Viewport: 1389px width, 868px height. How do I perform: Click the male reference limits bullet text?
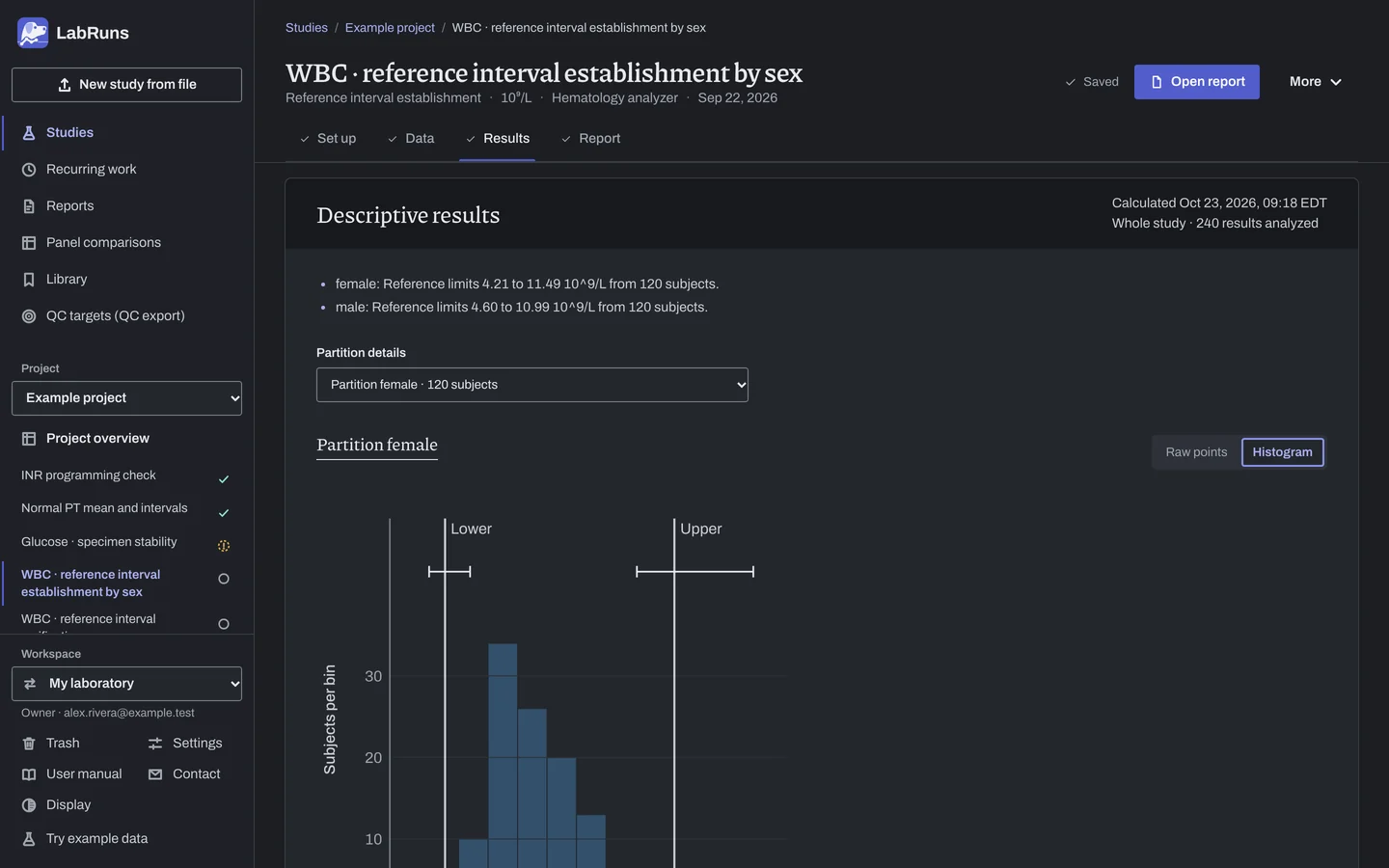[522, 308]
